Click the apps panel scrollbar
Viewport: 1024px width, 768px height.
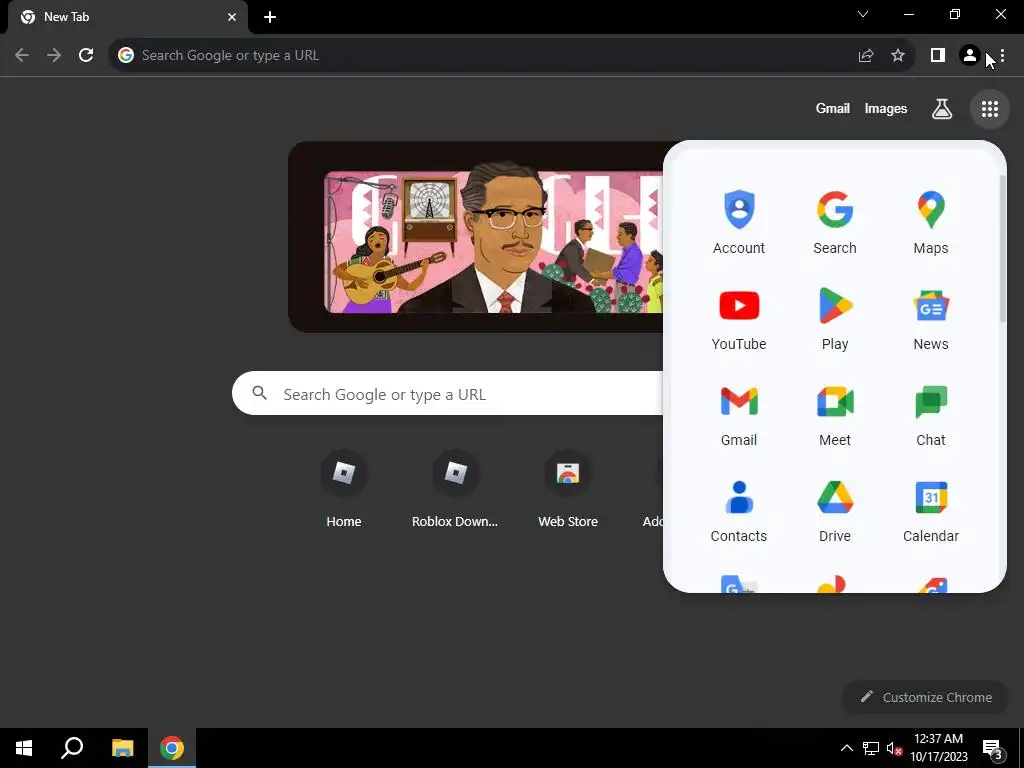1002,249
